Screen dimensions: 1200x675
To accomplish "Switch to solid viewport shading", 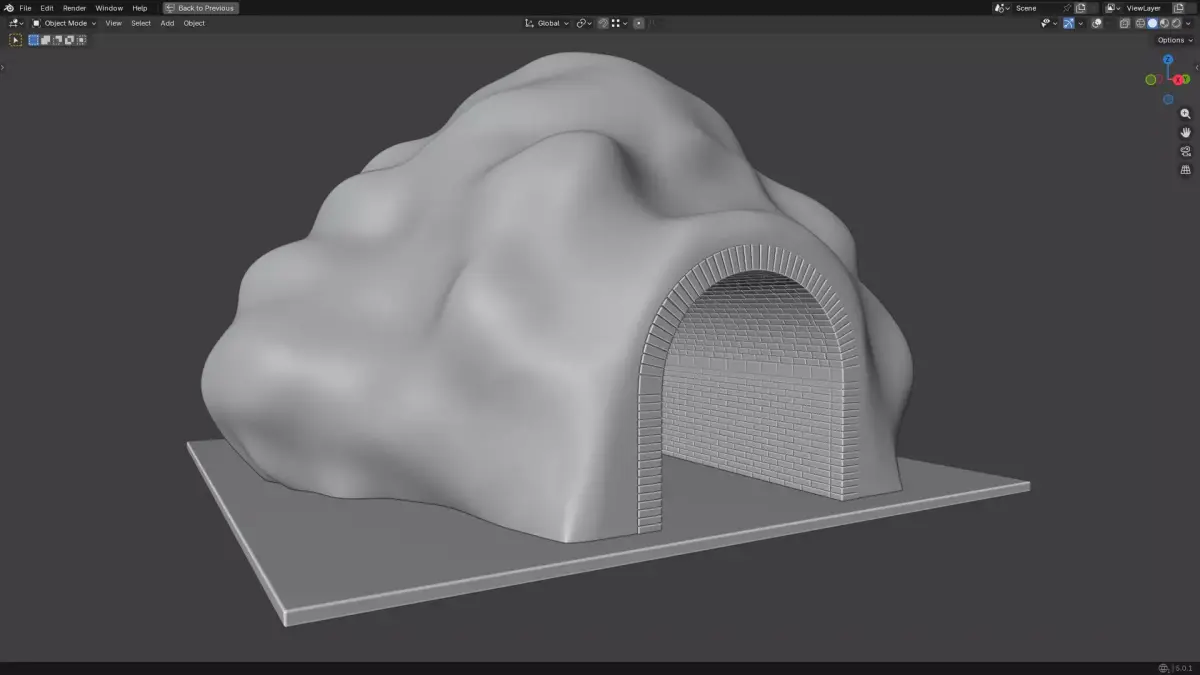I will click(1152, 23).
